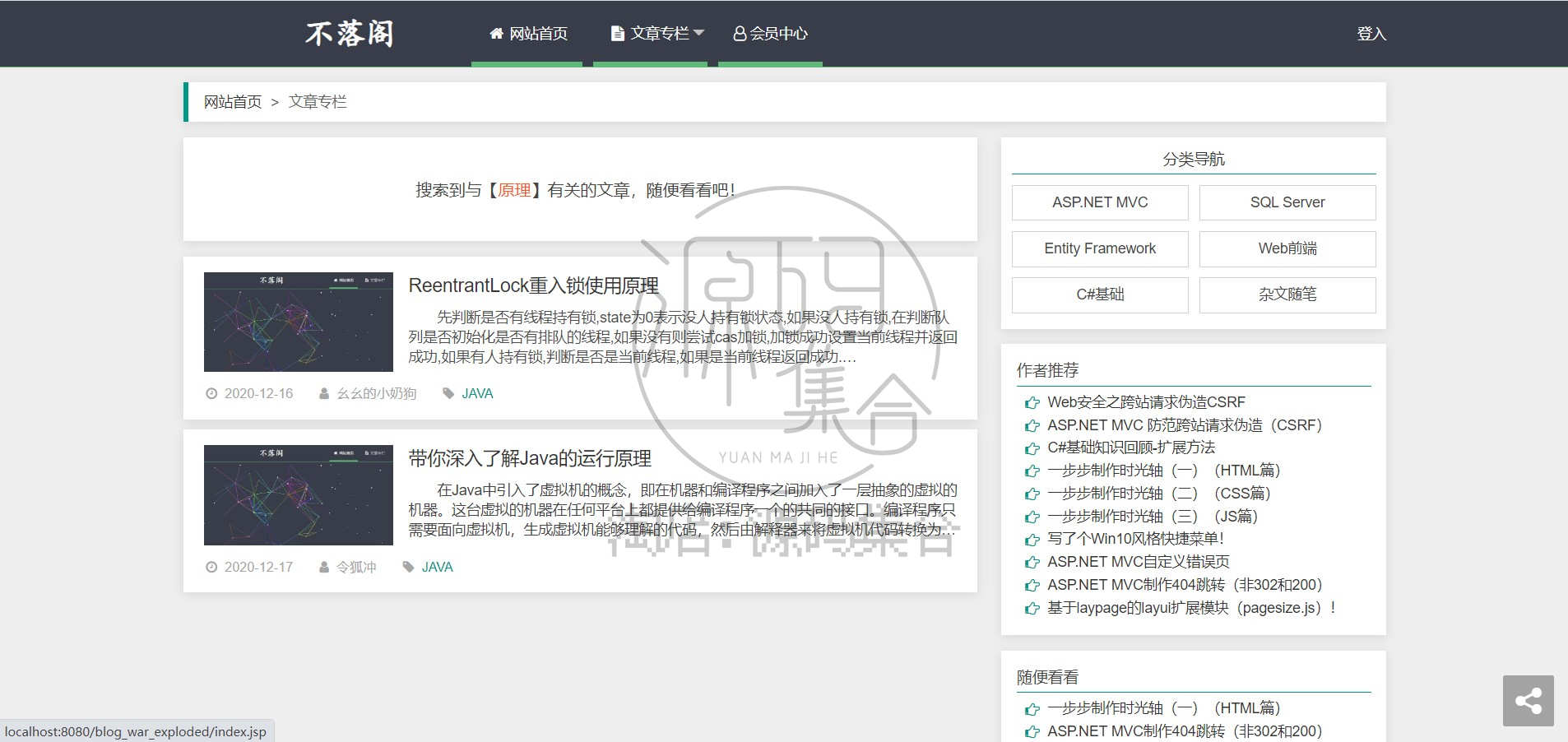The width and height of the screenshot is (1568, 742).
Task: Open 一步步制作时光轴 (一) HTML篇 in 随便看看
Action: coord(1164,708)
